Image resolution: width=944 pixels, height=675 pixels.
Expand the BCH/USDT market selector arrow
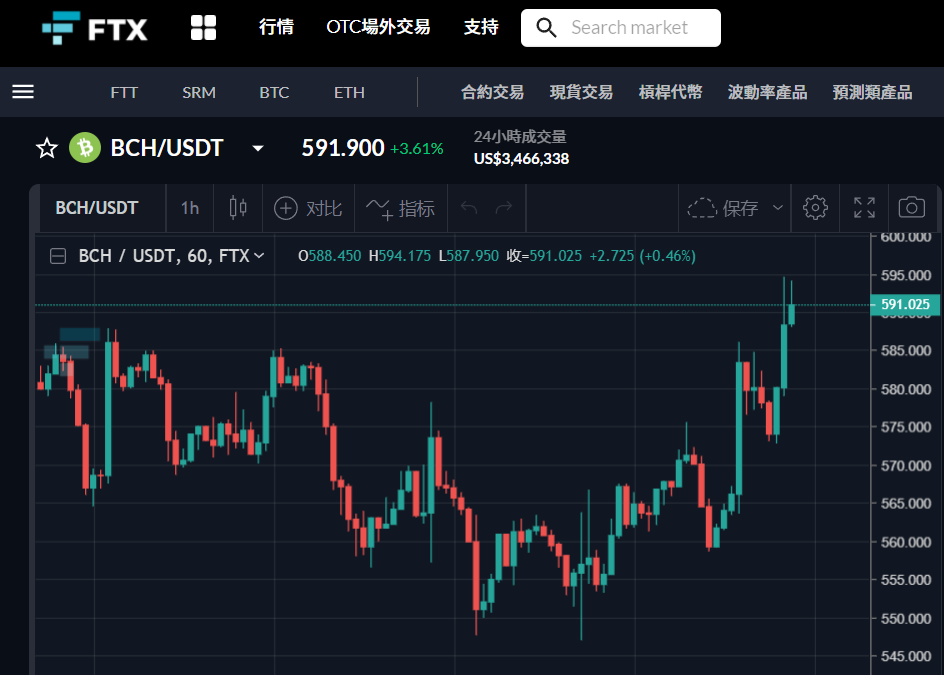[258, 148]
